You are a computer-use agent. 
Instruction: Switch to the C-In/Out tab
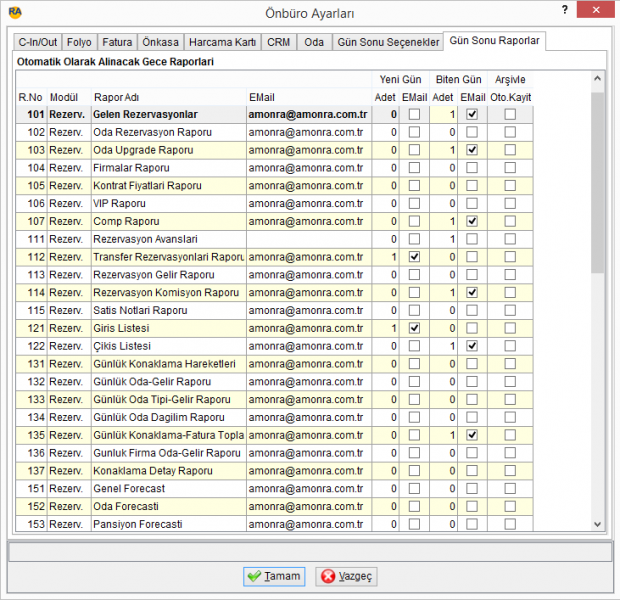point(38,42)
